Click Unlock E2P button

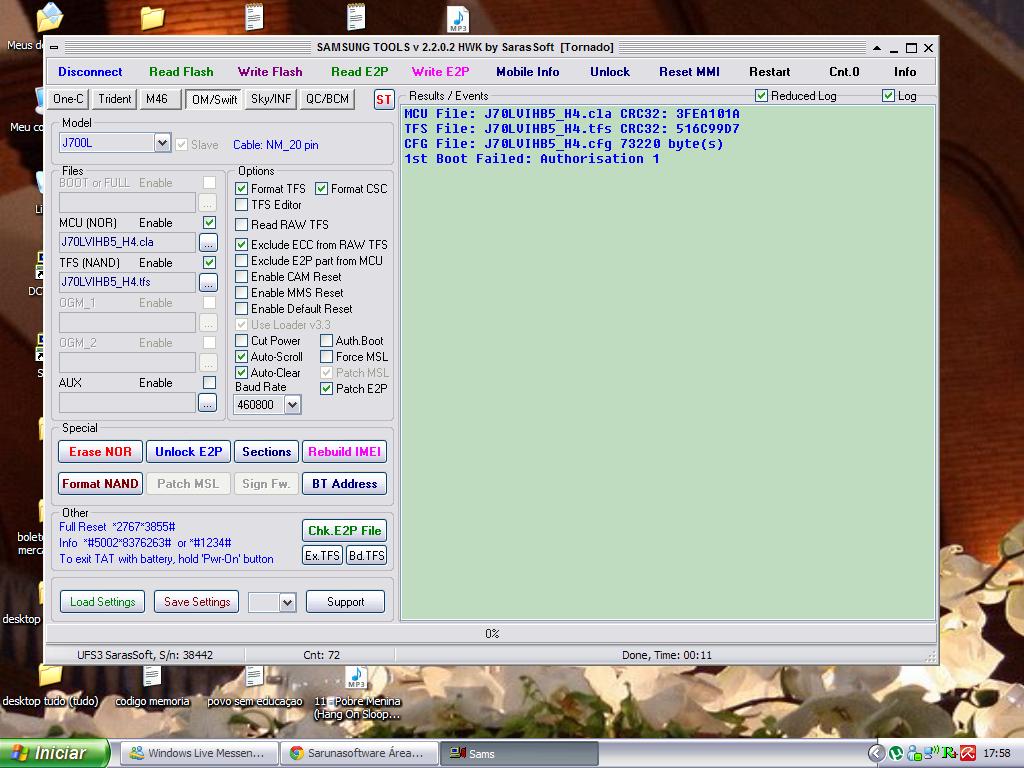188,452
